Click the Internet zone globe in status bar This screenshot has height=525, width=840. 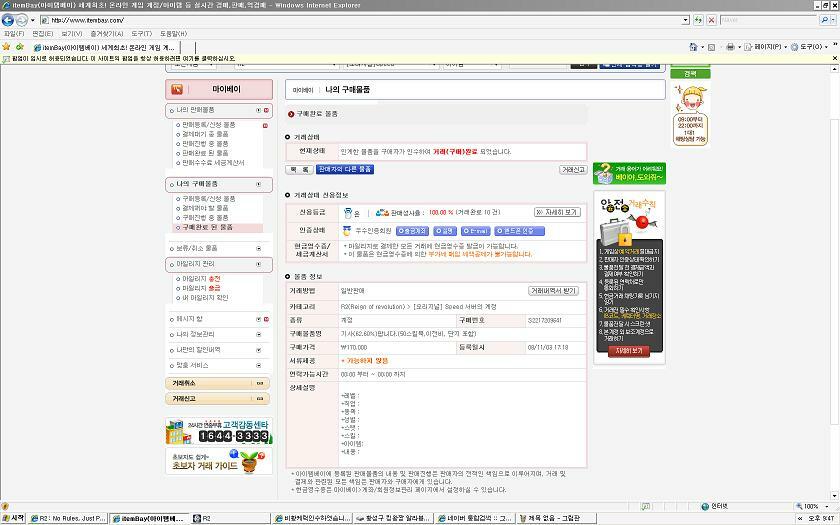point(705,506)
